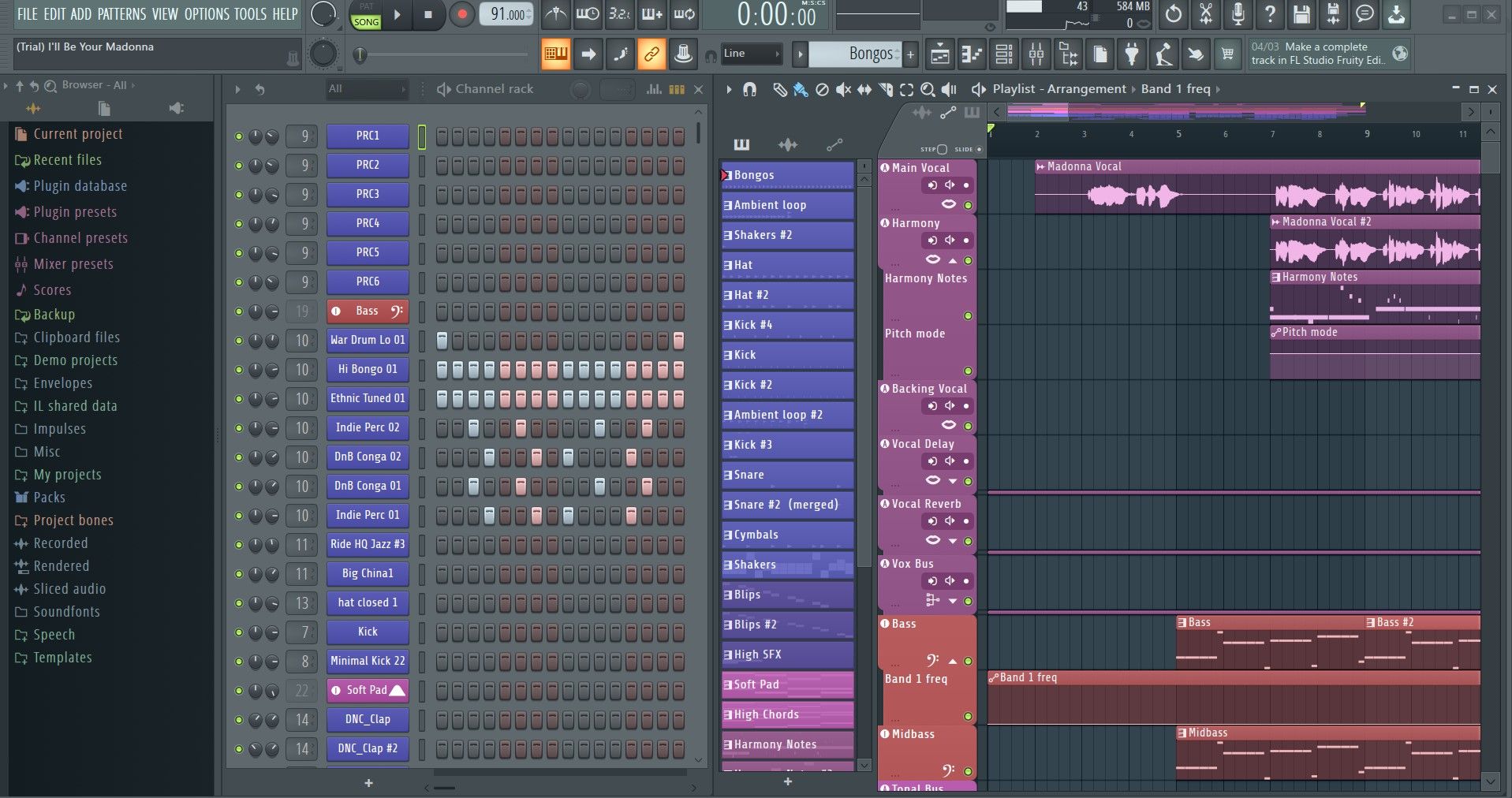Collapse the Bass track group arrow

[x=953, y=661]
